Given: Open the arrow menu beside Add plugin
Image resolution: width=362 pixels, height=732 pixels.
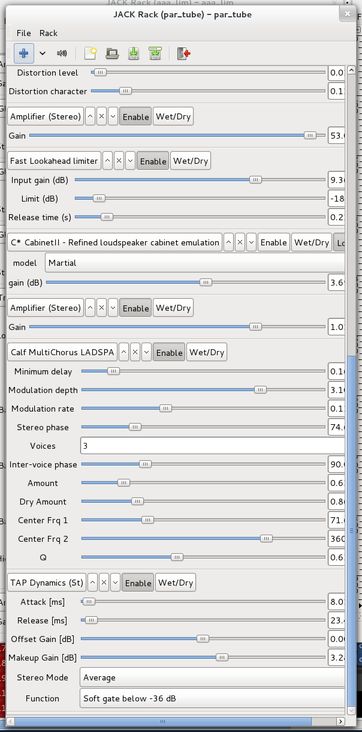Looking at the screenshot, I should click(x=43, y=53).
